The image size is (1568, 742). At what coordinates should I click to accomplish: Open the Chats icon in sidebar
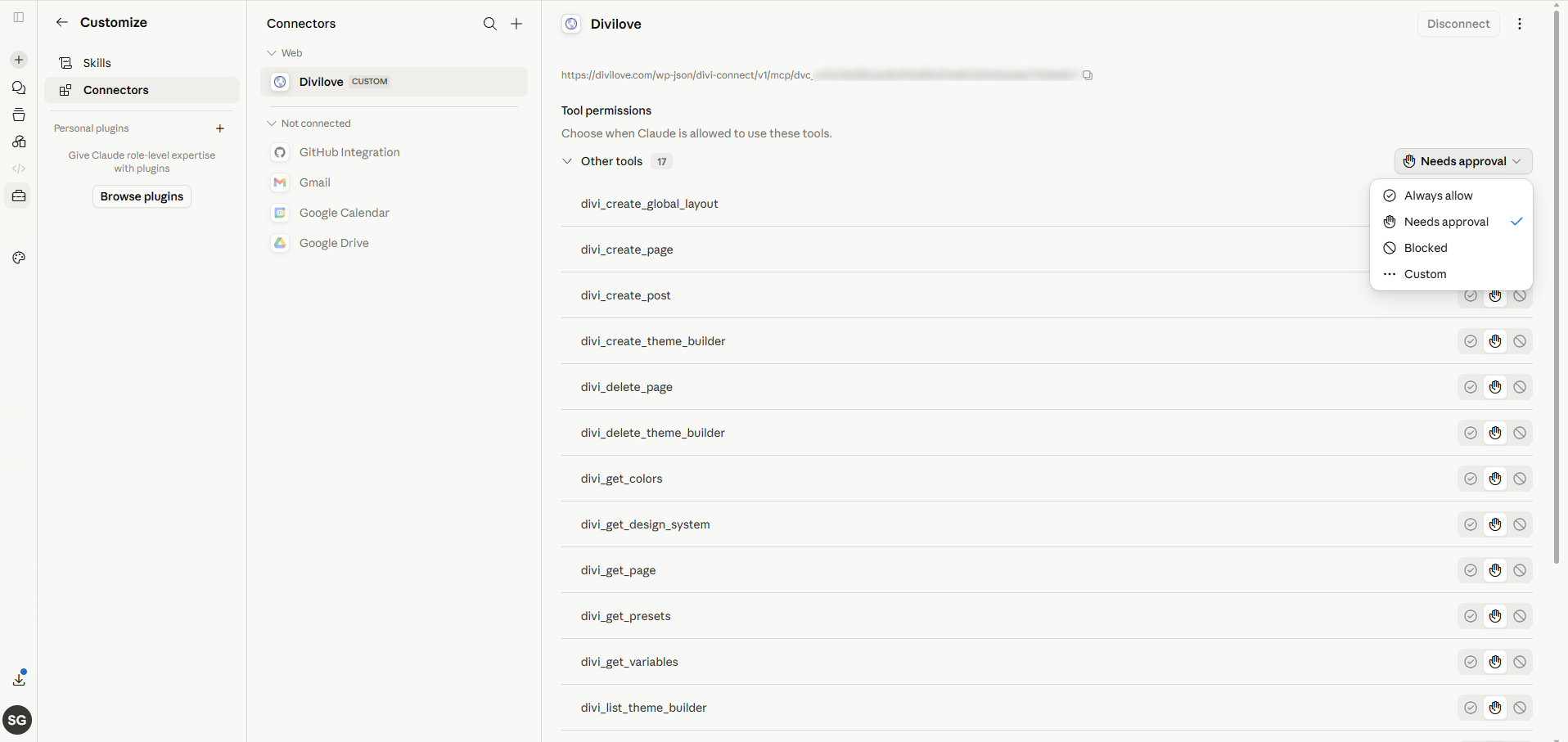[19, 88]
